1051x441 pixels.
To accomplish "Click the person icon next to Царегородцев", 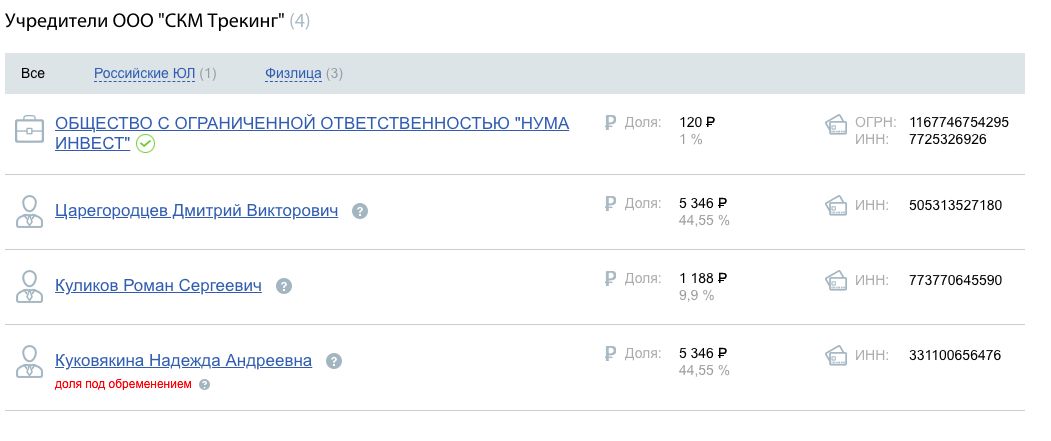I will [x=30, y=212].
